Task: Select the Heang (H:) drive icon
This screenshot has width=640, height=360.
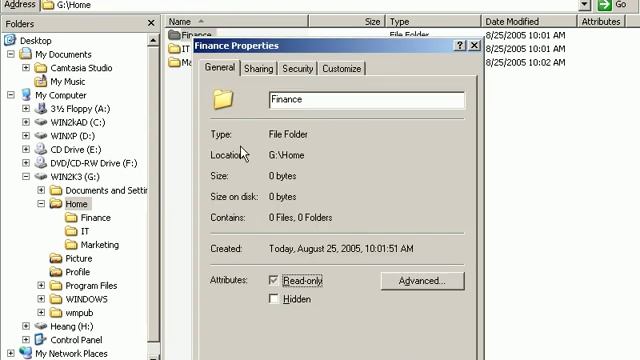Action: (x=41, y=326)
